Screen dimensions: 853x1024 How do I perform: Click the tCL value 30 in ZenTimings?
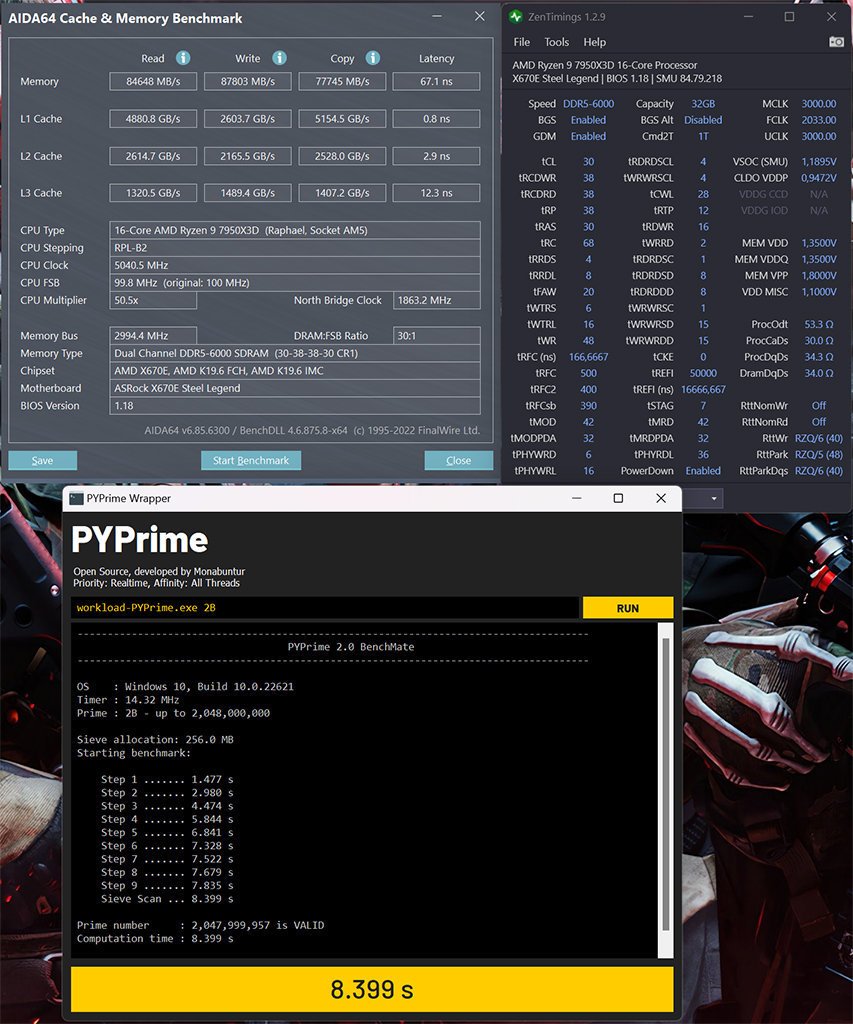point(588,161)
